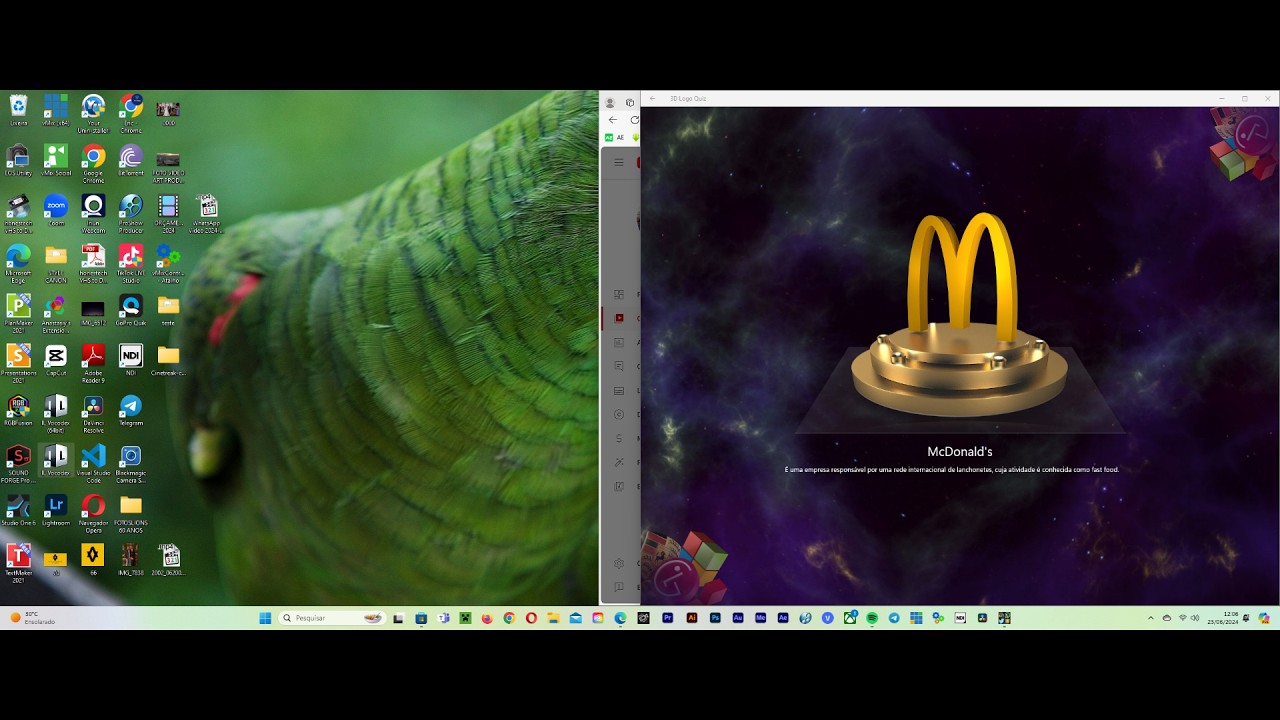Open the ProShow Producer desktop shortcut
This screenshot has width=1280, height=720.
(x=131, y=212)
